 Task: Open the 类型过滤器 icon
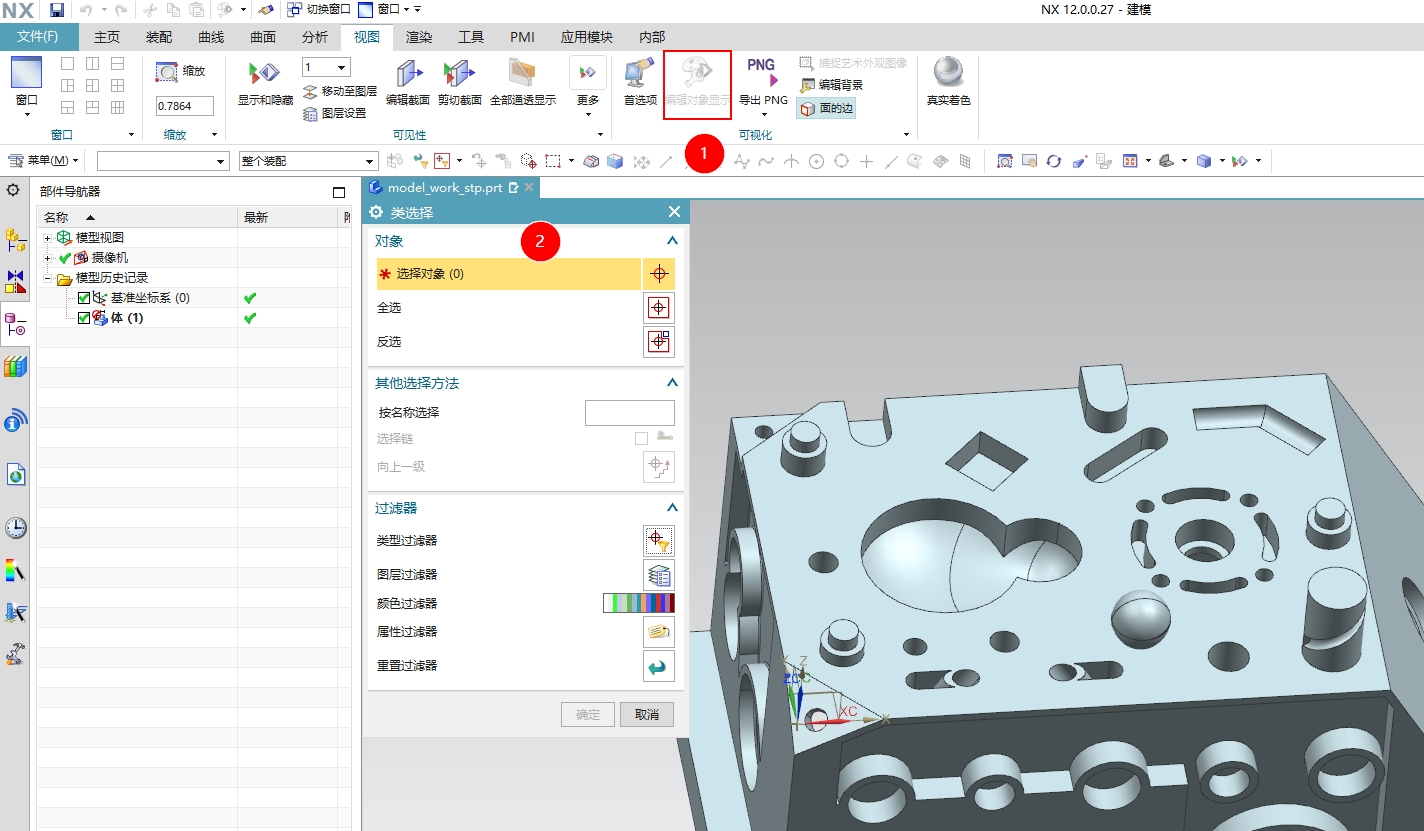click(658, 540)
